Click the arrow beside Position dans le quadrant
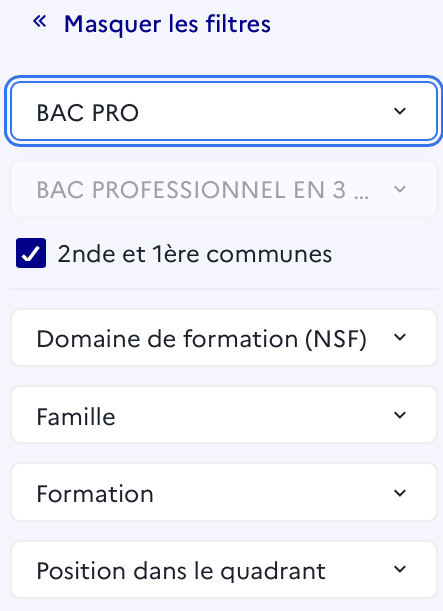The image size is (443, 611). click(x=400, y=569)
